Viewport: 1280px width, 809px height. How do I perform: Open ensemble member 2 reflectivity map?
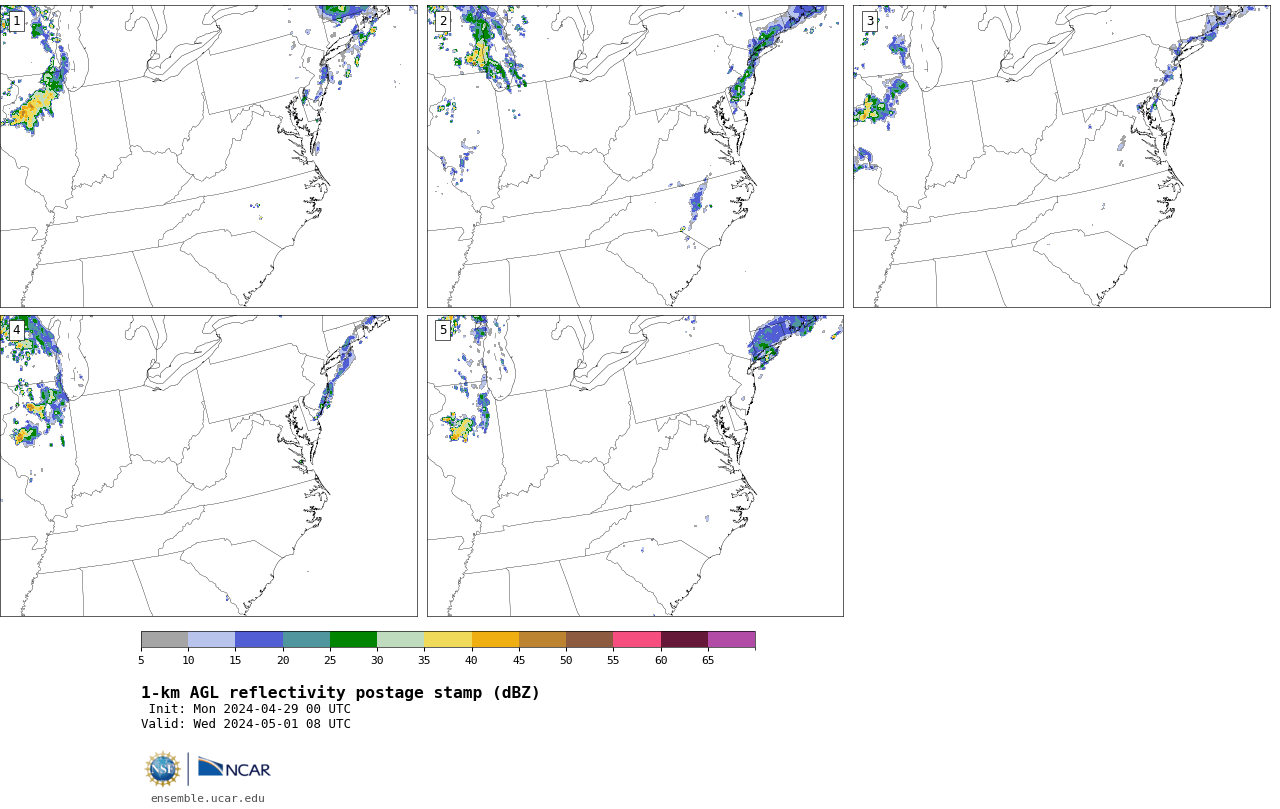tap(635, 156)
